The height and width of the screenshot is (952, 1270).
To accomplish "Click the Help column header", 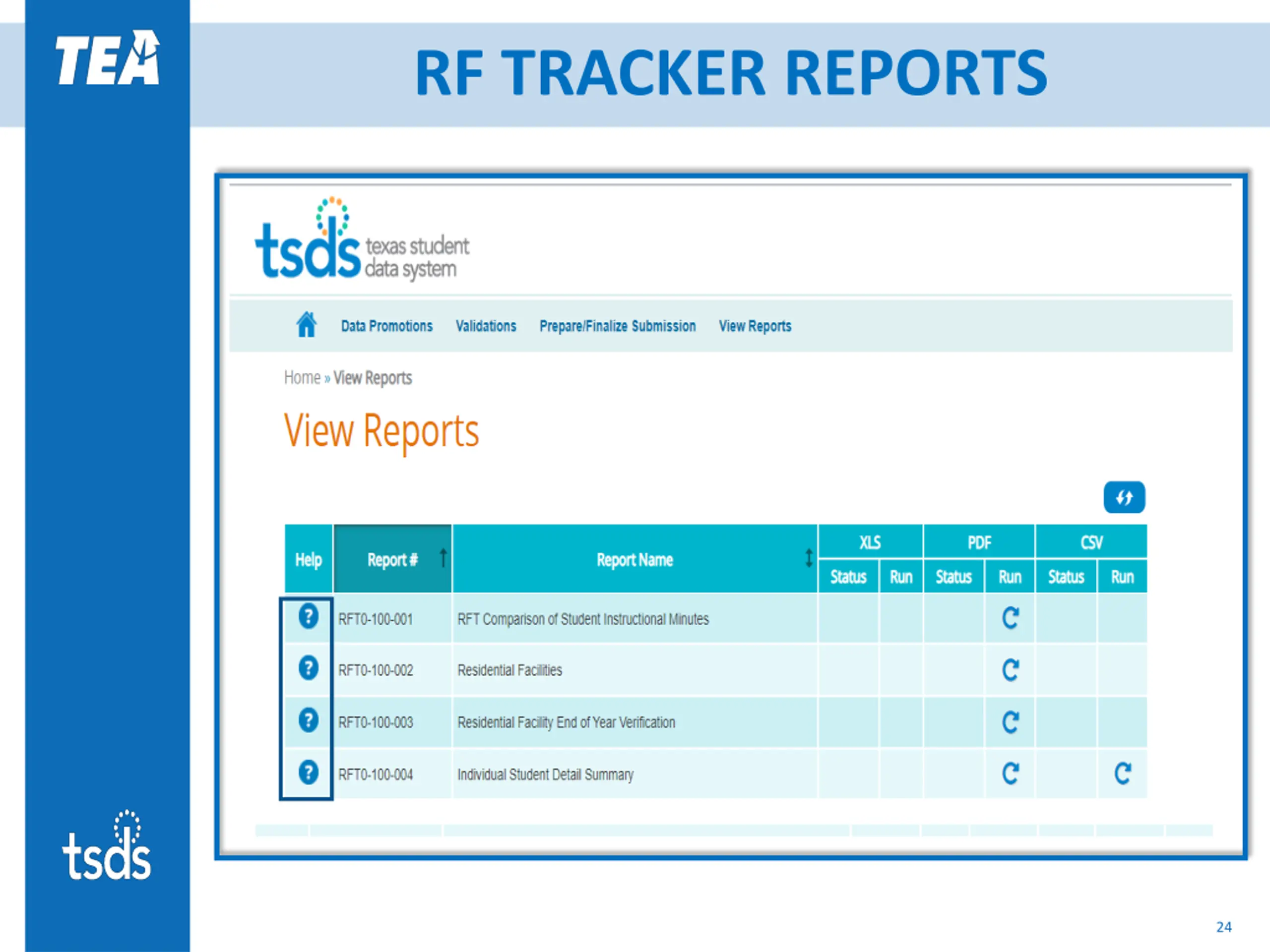I will click(308, 559).
